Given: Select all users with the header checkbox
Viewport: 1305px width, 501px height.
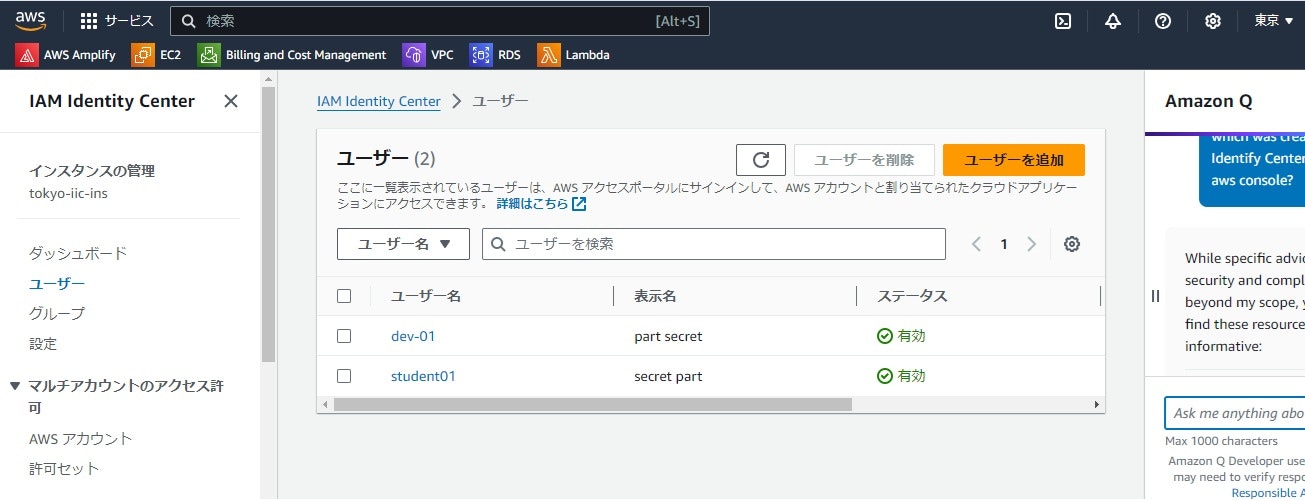Looking at the screenshot, I should (x=344, y=296).
